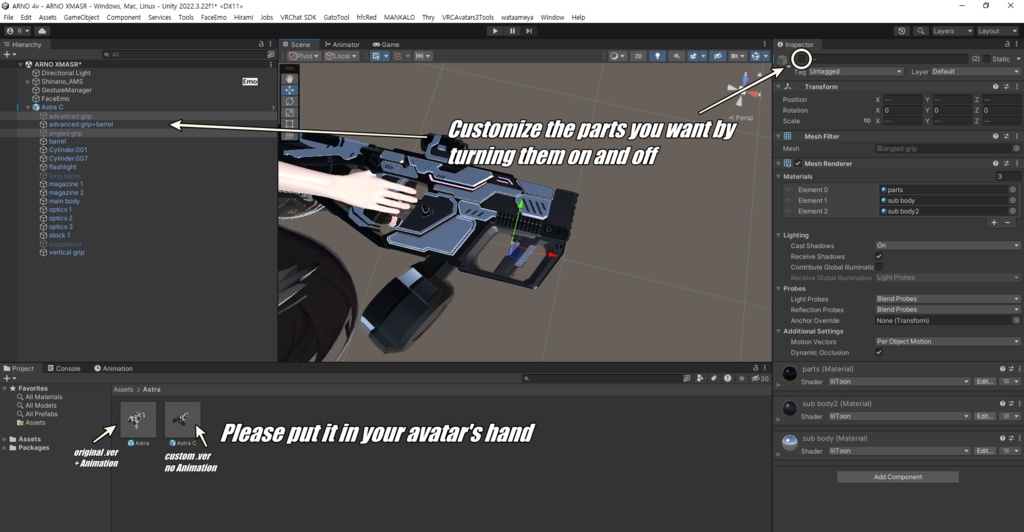The image size is (1024, 532).
Task: Lock the Hierarchy panel
Action: 261,44
